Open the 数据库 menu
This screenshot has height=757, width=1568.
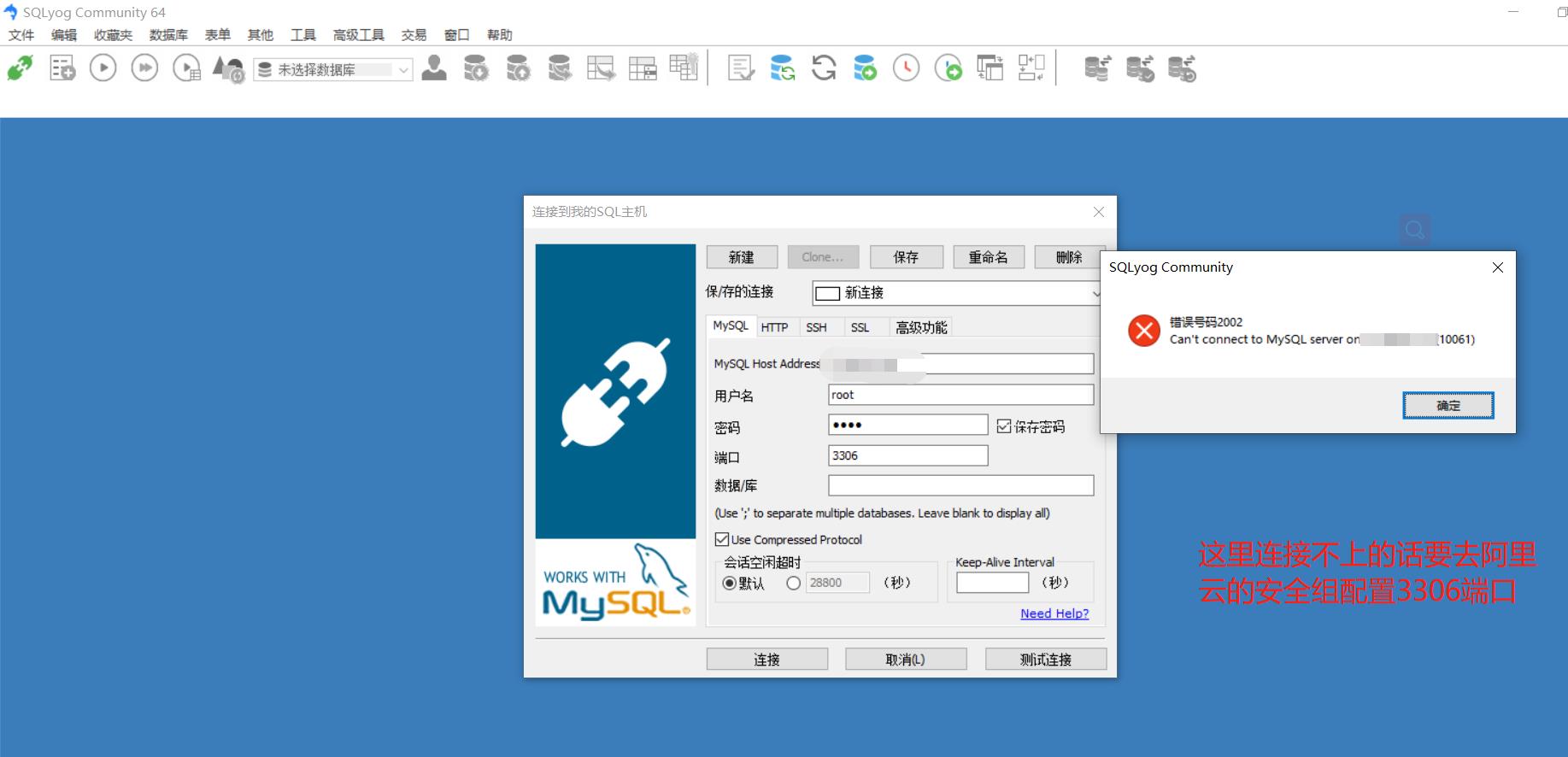pos(168,35)
